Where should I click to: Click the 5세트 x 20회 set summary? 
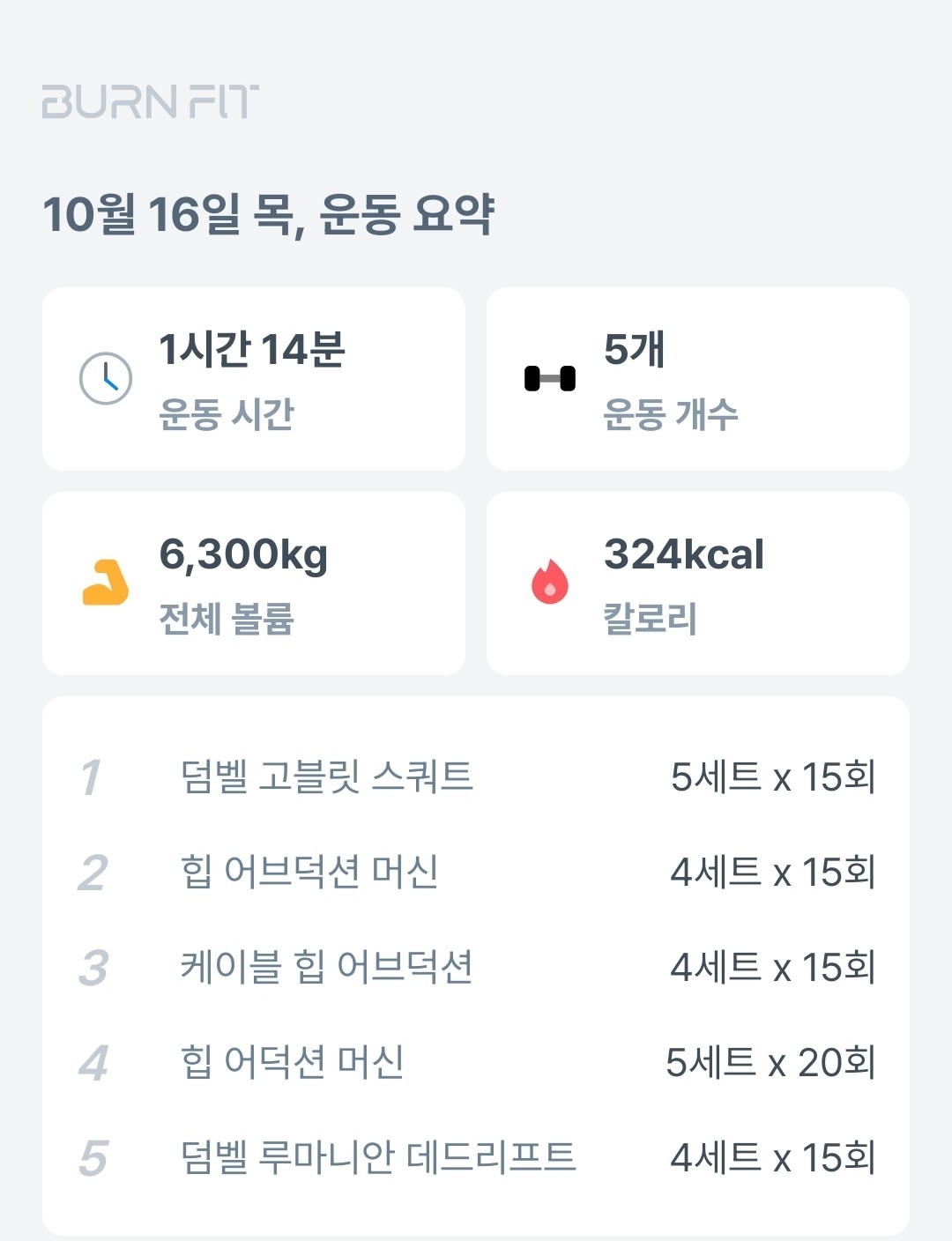(770, 1063)
